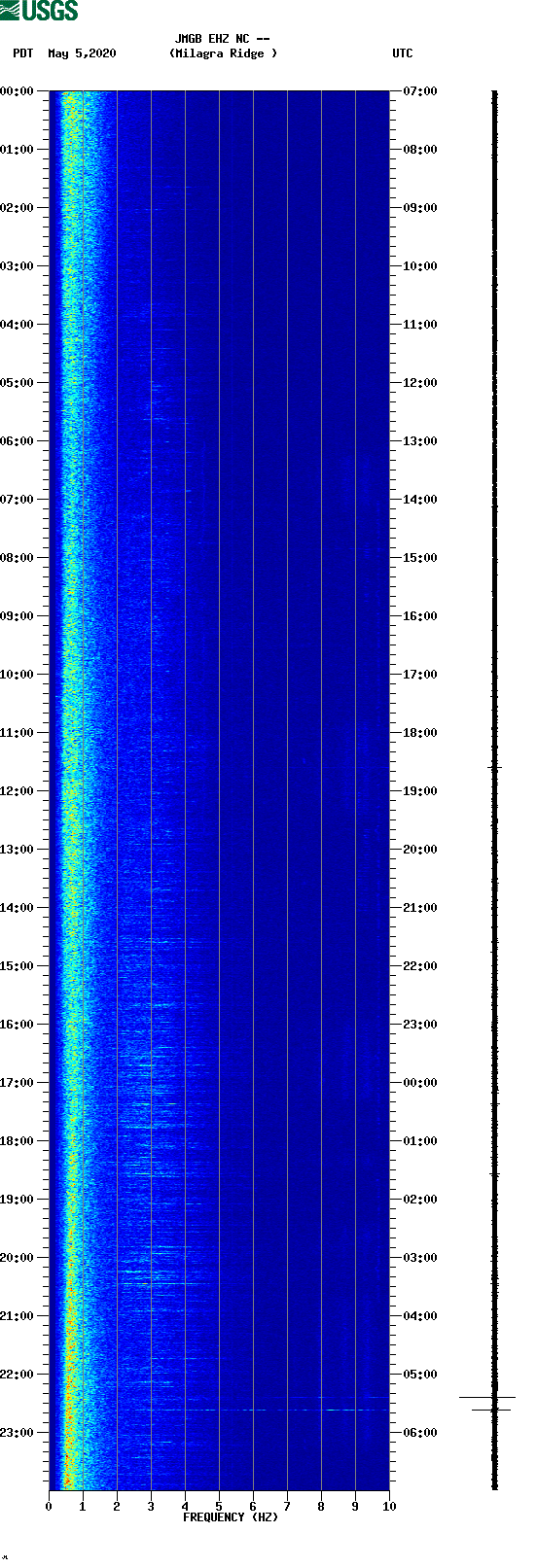Click the 03:00 UTC time label
This screenshot has height=1568, width=537.
tap(420, 1258)
